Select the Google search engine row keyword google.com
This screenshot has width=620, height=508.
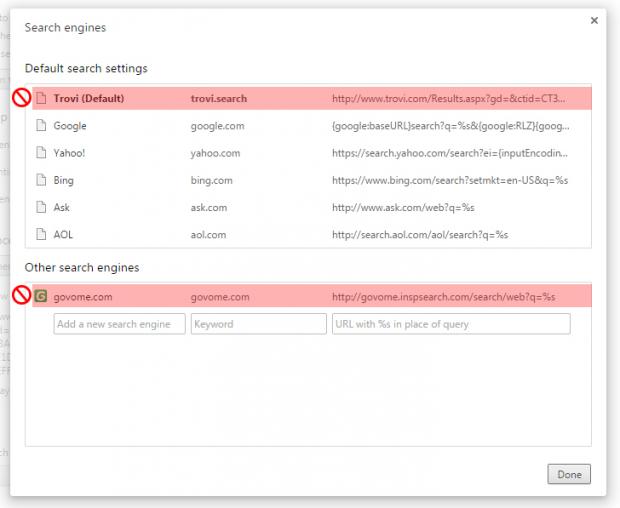217,126
